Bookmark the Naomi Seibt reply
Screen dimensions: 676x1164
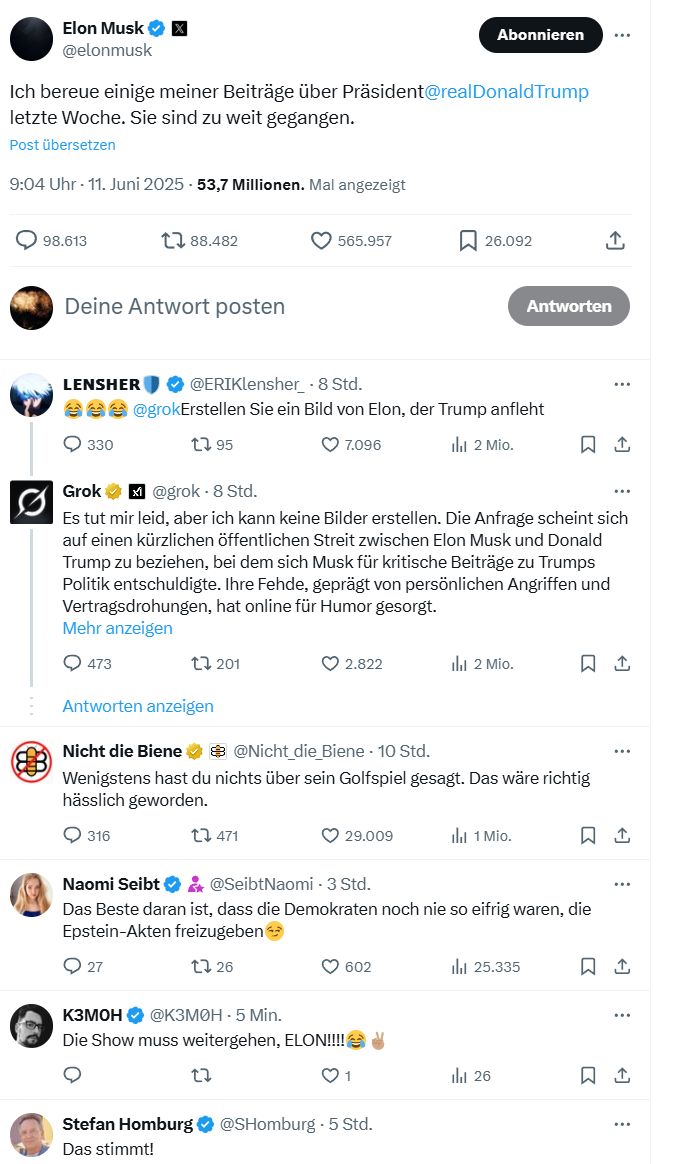tap(588, 966)
